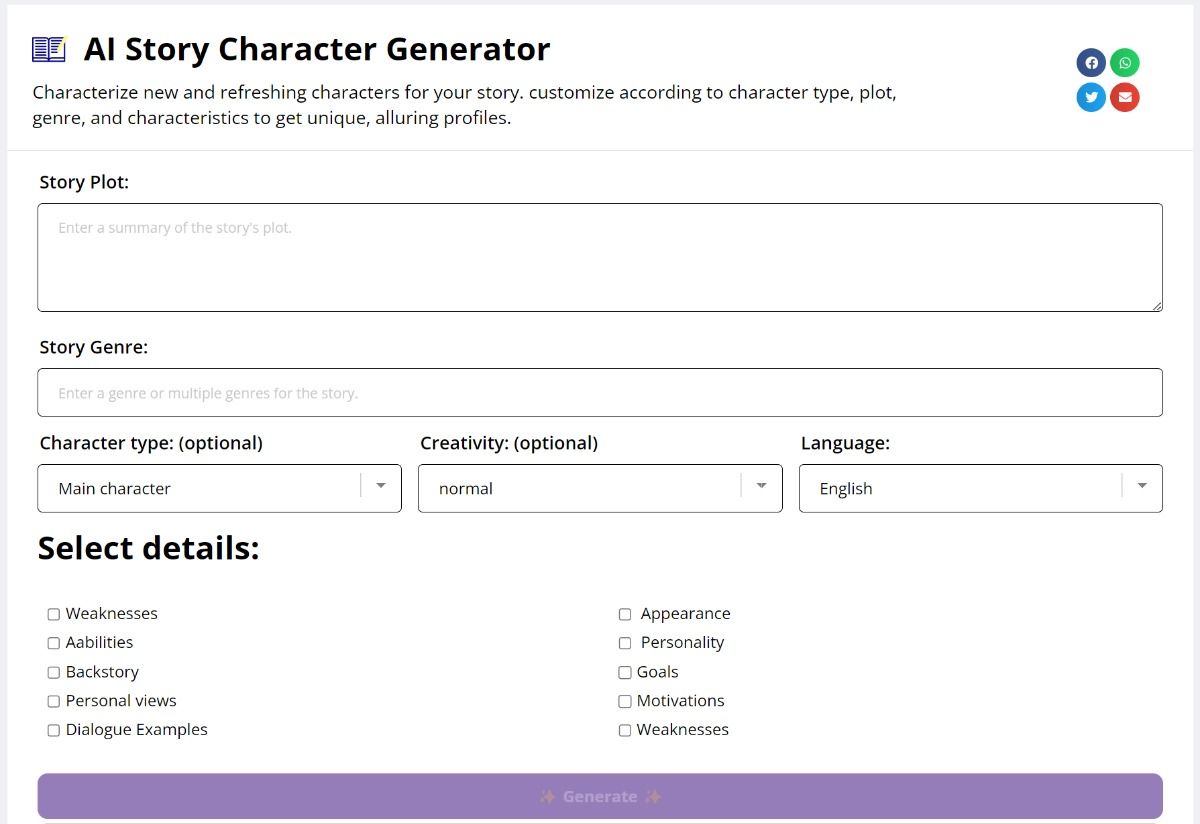Viewport: 1200px width, 824px height.
Task: Click the Story Genre input field
Action: click(600, 392)
